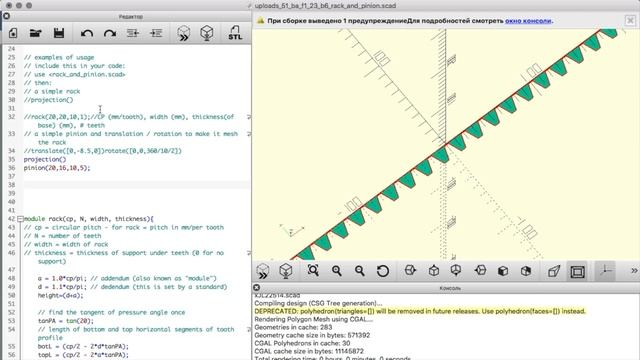Viewport: 640px width, 360px height.
Task: Click the 'd = 1.1*cp/pi;' dedendum line
Action: click(132, 287)
